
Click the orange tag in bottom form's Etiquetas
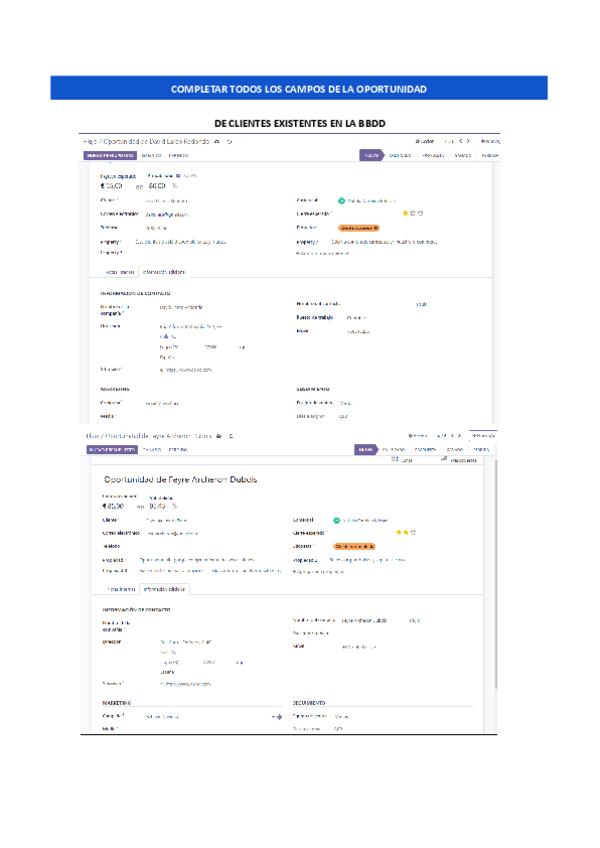tap(354, 546)
